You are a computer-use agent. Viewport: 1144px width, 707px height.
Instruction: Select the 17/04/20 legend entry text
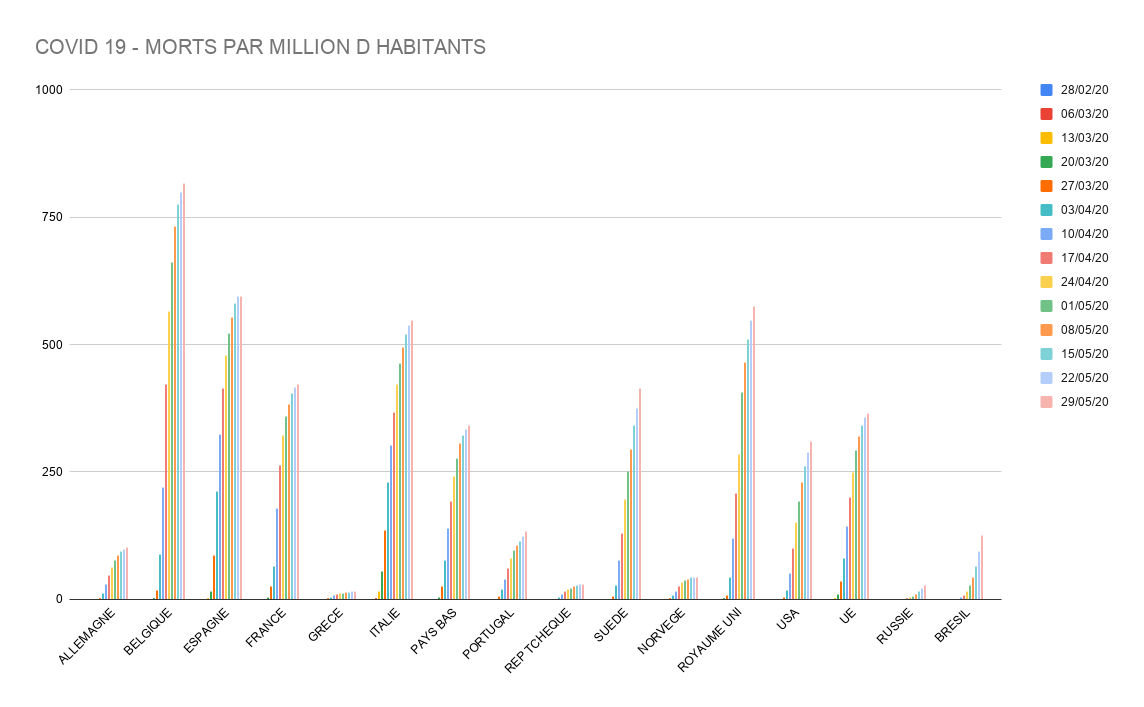point(1084,258)
